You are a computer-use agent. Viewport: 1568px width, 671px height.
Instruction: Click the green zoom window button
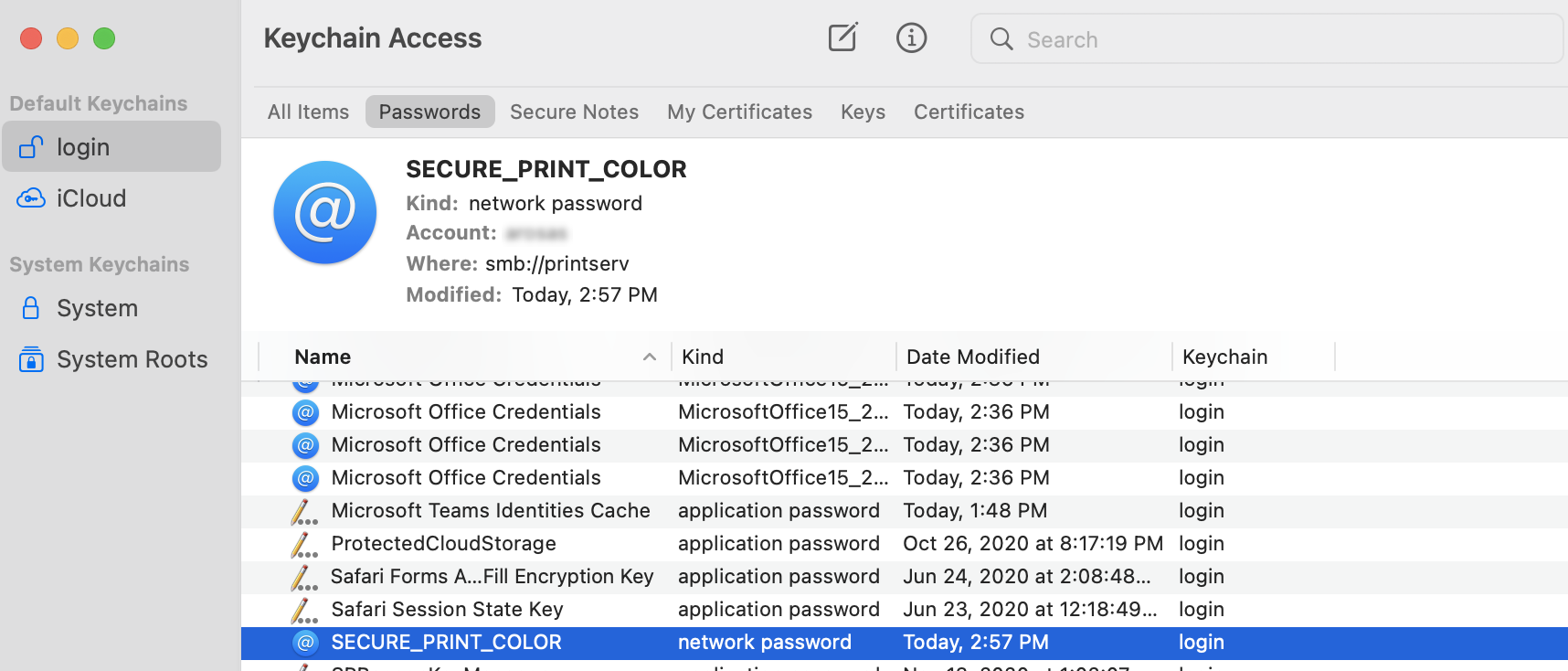pos(104,38)
